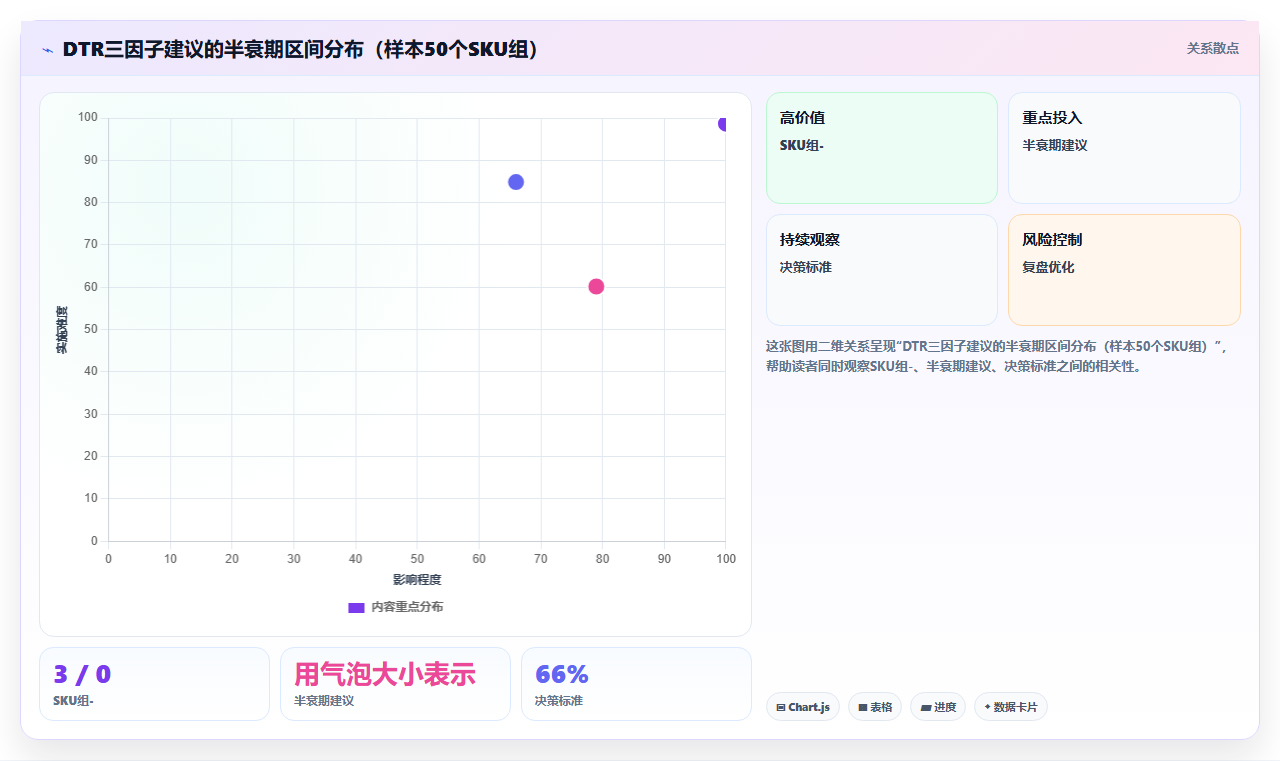Screen dimensions: 1280x761
Task: Click the 表格 tag chip
Action: tap(875, 707)
